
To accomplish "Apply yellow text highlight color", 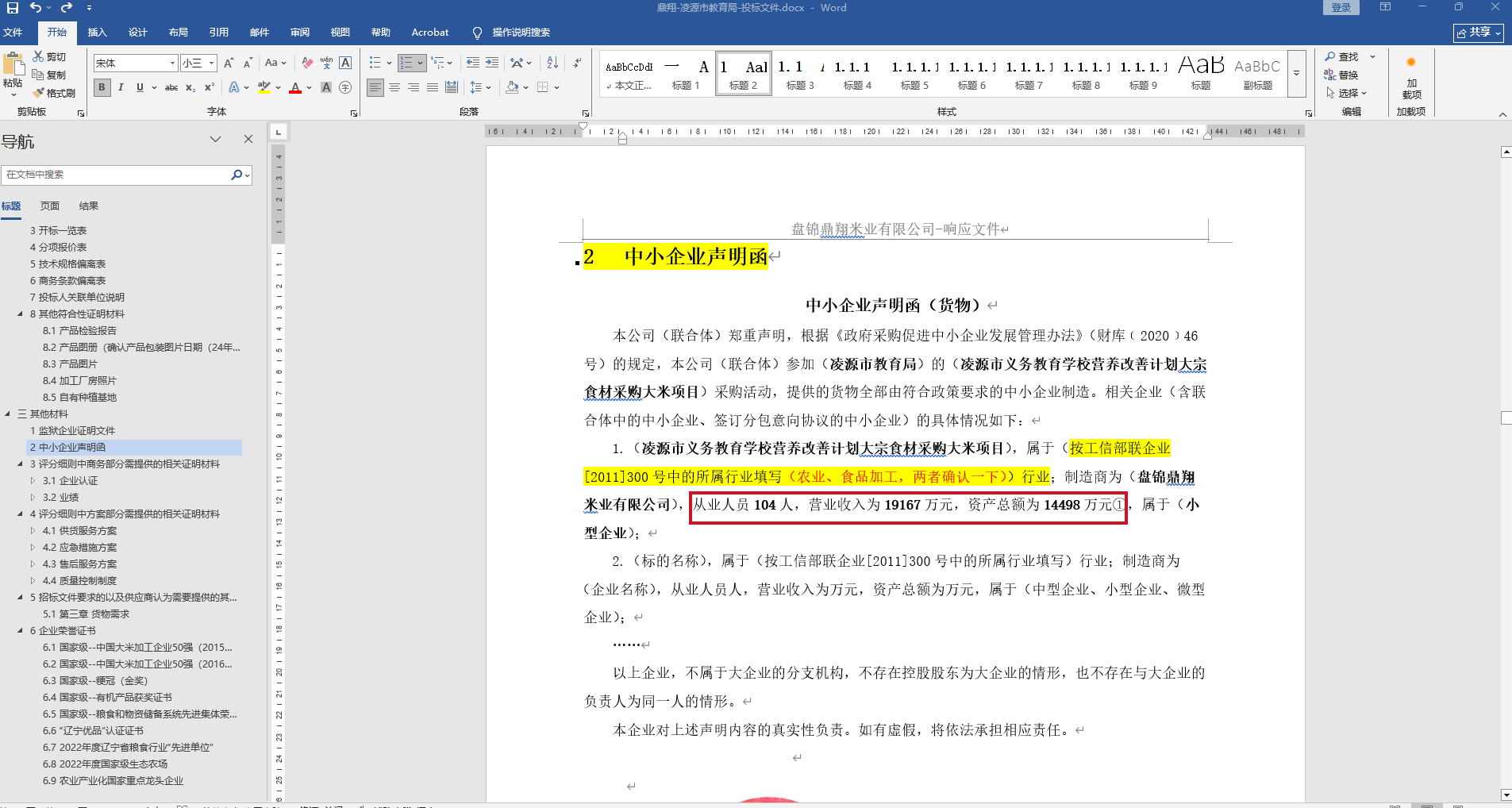I will click(264, 87).
